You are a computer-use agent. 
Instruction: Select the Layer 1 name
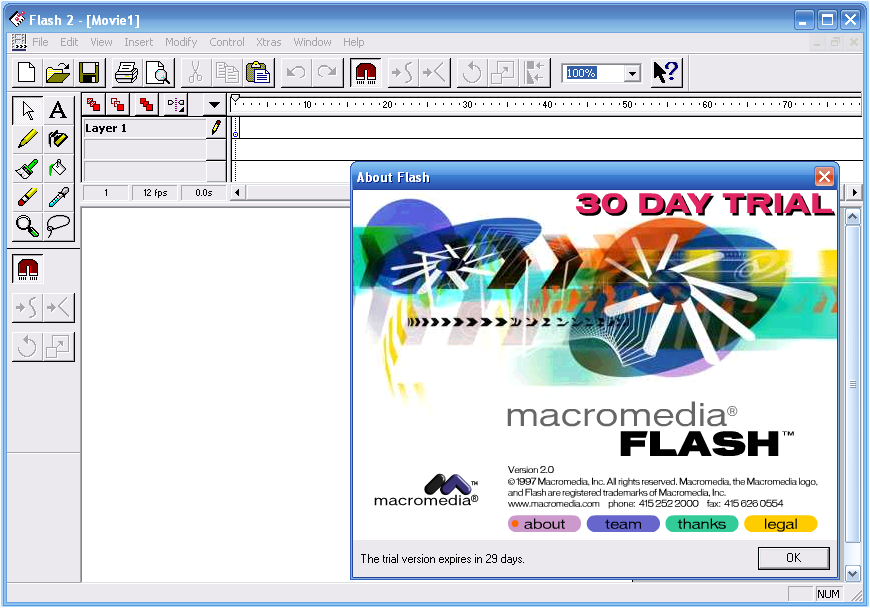(x=106, y=128)
